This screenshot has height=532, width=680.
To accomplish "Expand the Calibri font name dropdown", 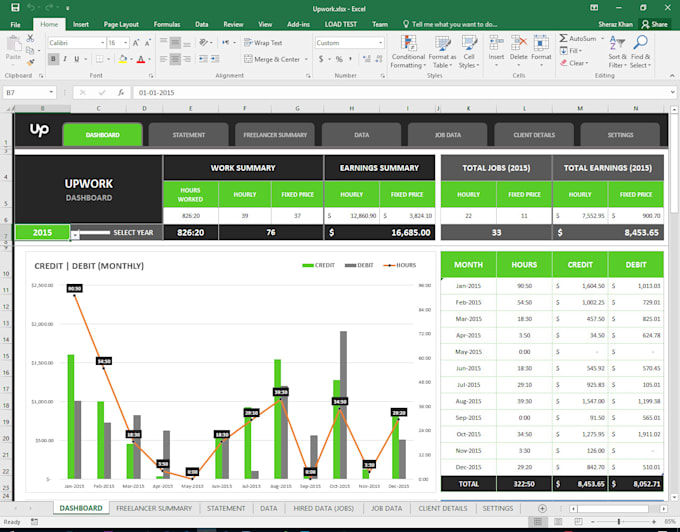I will [103, 43].
